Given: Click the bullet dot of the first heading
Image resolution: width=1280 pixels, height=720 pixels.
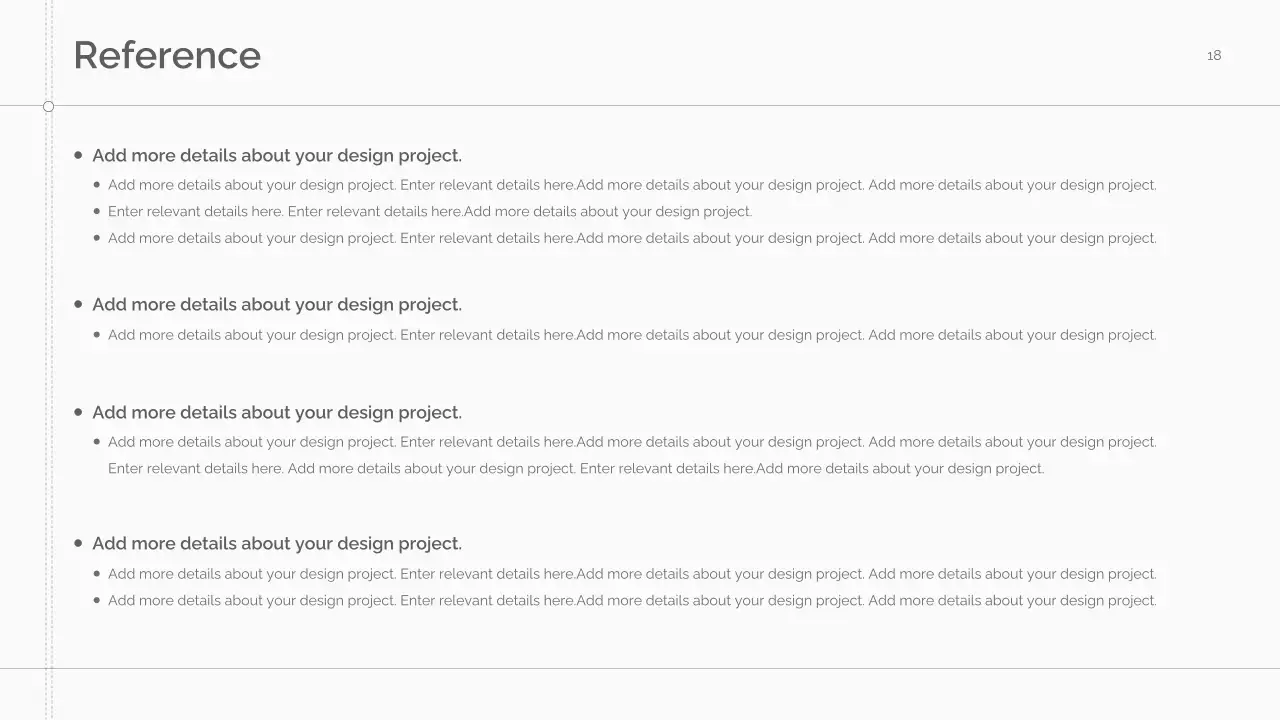Looking at the screenshot, I should (78, 155).
